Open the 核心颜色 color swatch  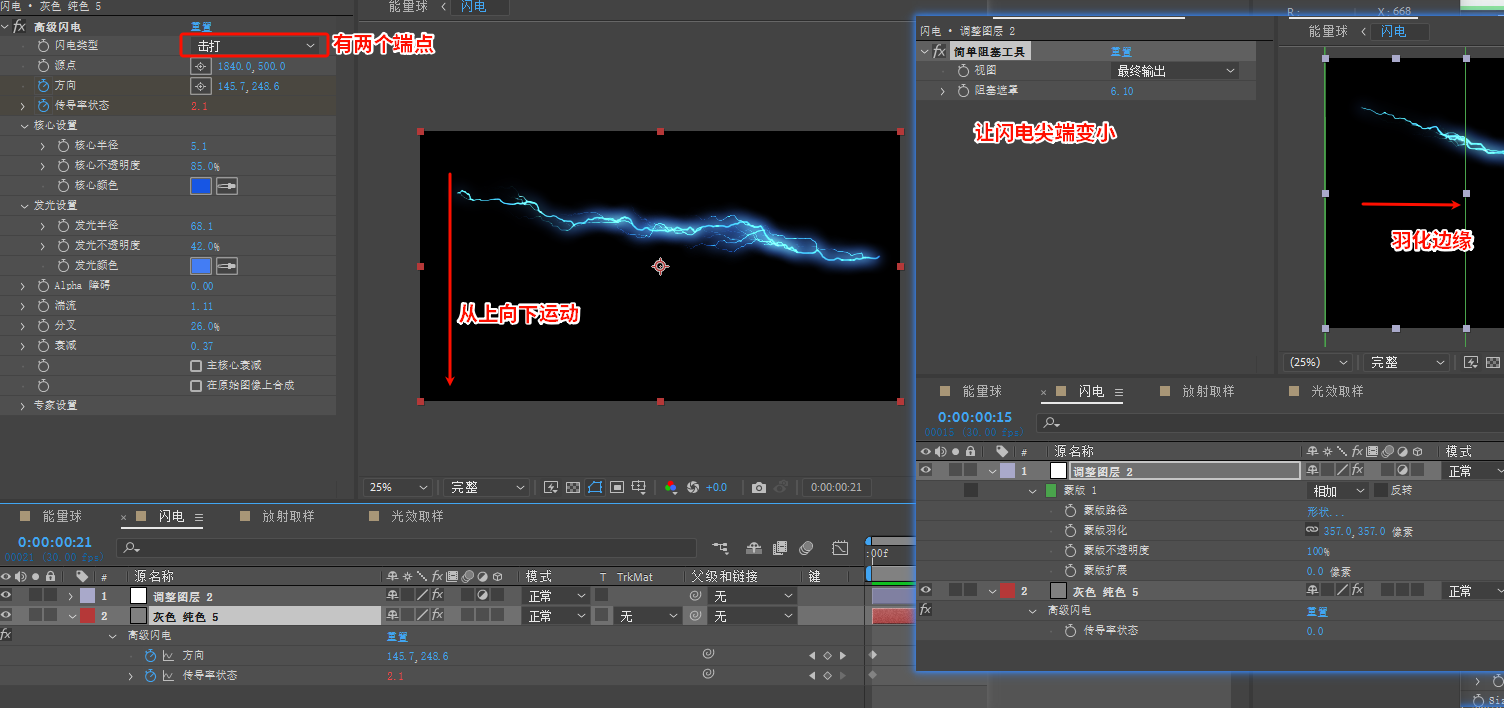(200, 186)
